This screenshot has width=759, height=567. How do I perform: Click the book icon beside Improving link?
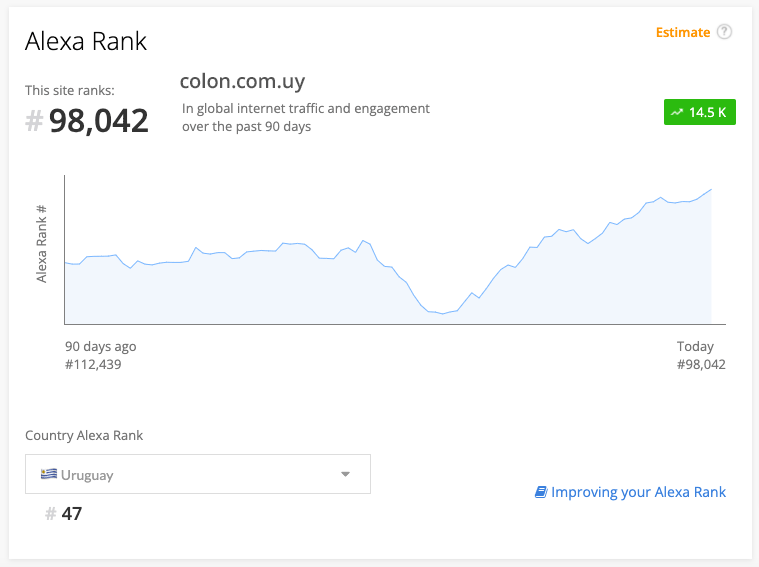541,492
